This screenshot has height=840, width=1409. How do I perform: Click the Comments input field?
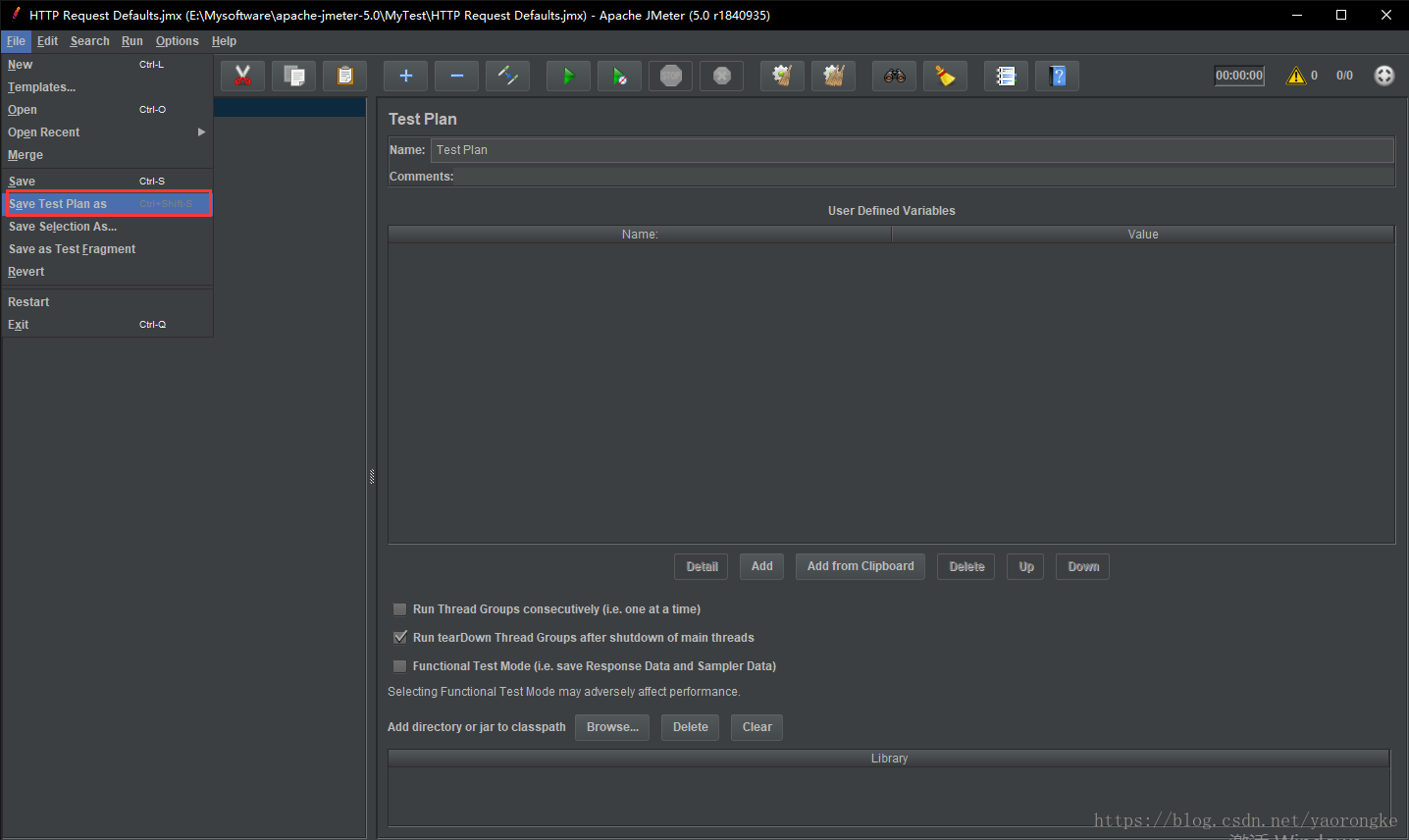[x=924, y=177]
